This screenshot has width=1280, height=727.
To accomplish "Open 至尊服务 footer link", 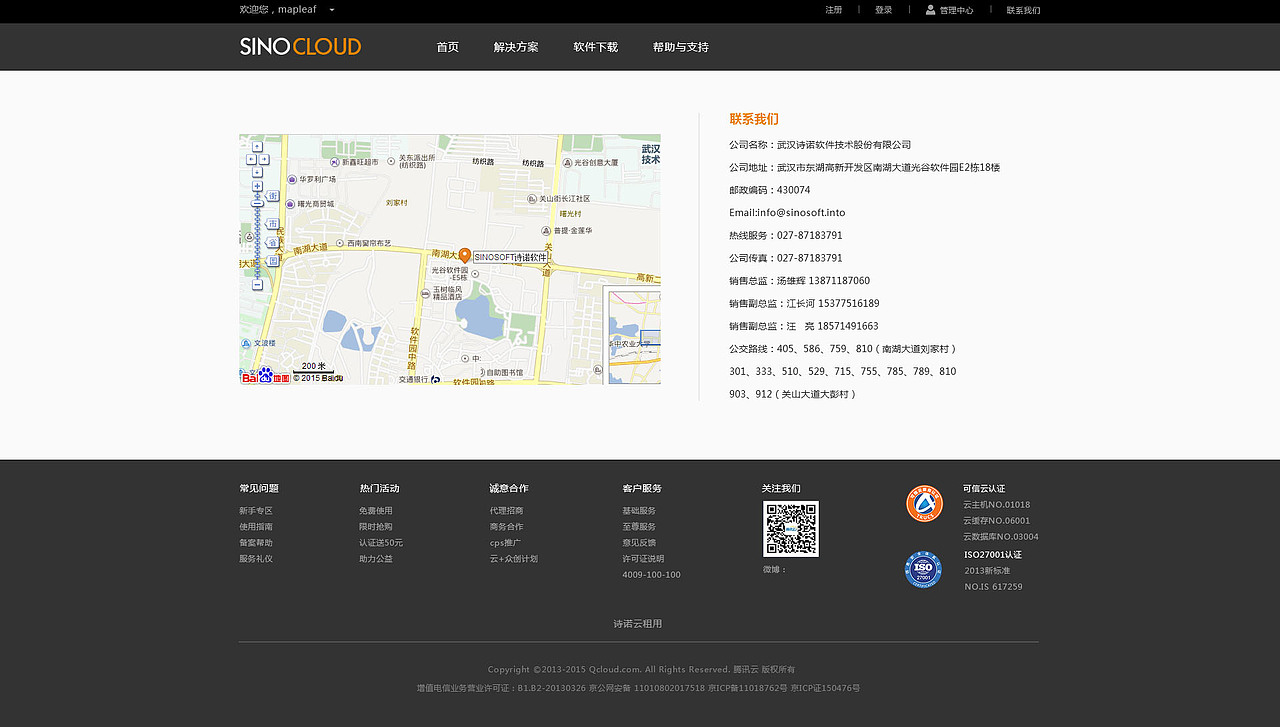I will pos(639,527).
